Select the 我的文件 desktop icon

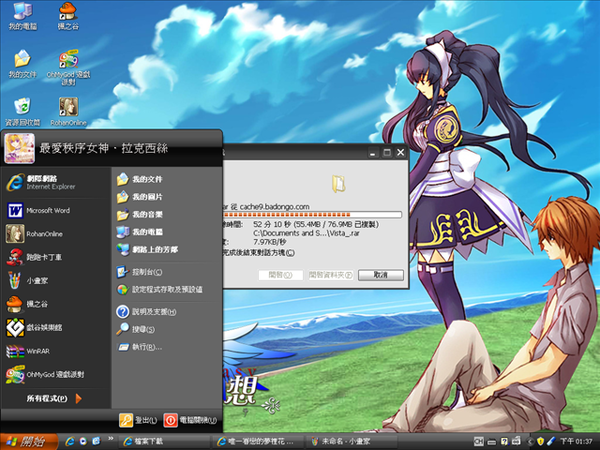tap(23, 64)
